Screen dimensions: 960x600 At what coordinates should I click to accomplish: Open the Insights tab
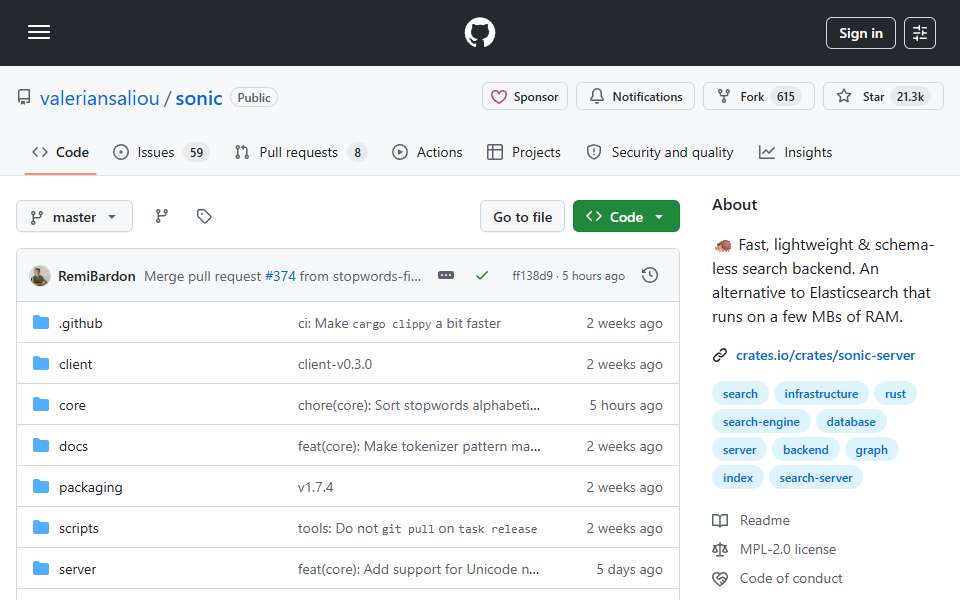(x=795, y=152)
